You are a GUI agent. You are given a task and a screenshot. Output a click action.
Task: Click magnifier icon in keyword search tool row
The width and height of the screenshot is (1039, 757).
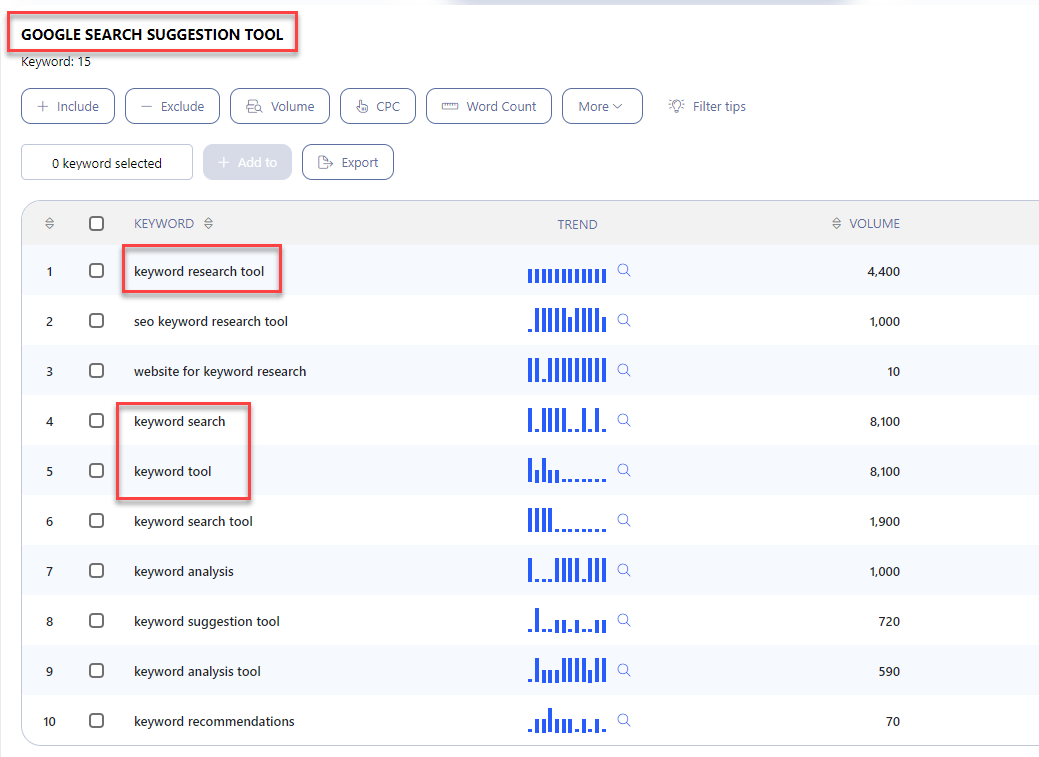pyautogui.click(x=624, y=520)
